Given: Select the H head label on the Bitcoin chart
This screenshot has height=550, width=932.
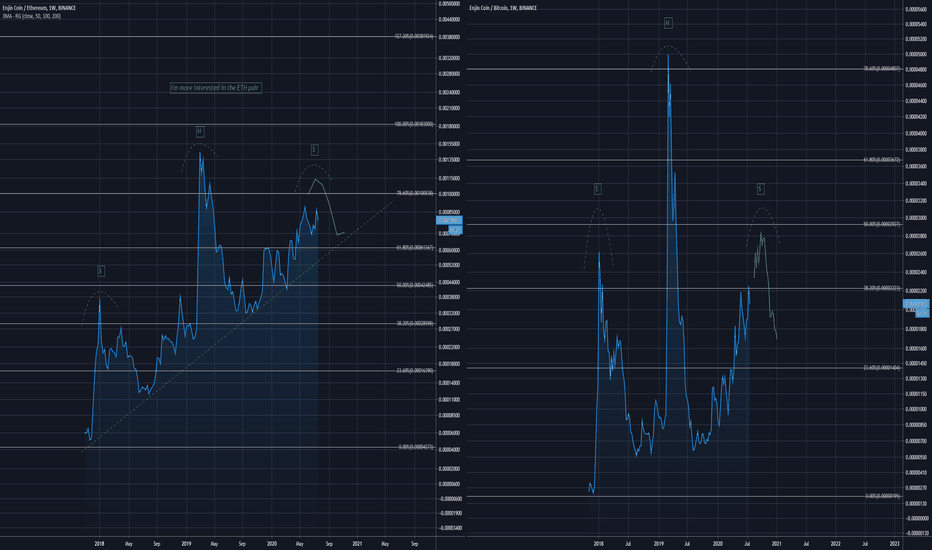Looking at the screenshot, I should coord(668,23).
